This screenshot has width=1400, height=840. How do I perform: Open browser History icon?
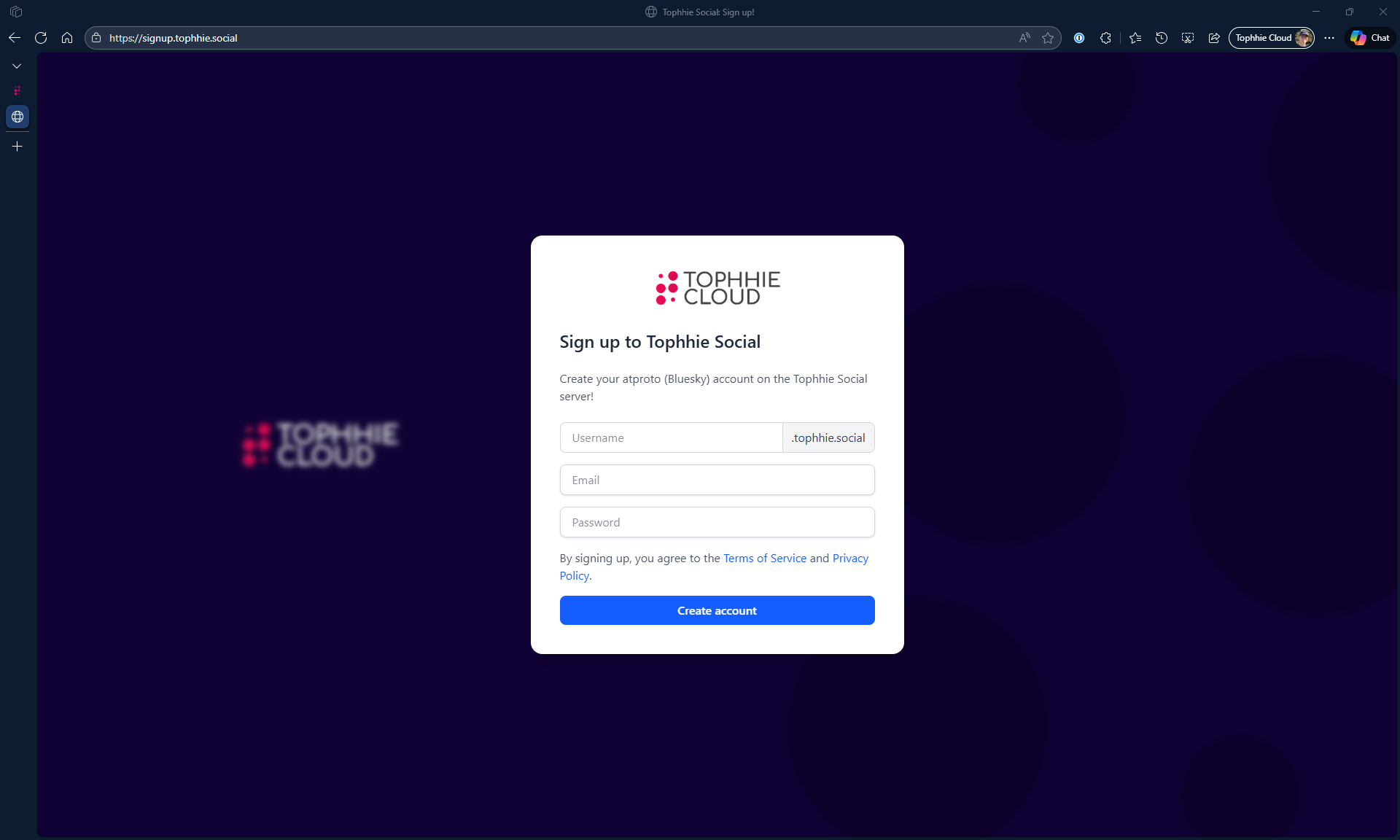pos(1162,38)
